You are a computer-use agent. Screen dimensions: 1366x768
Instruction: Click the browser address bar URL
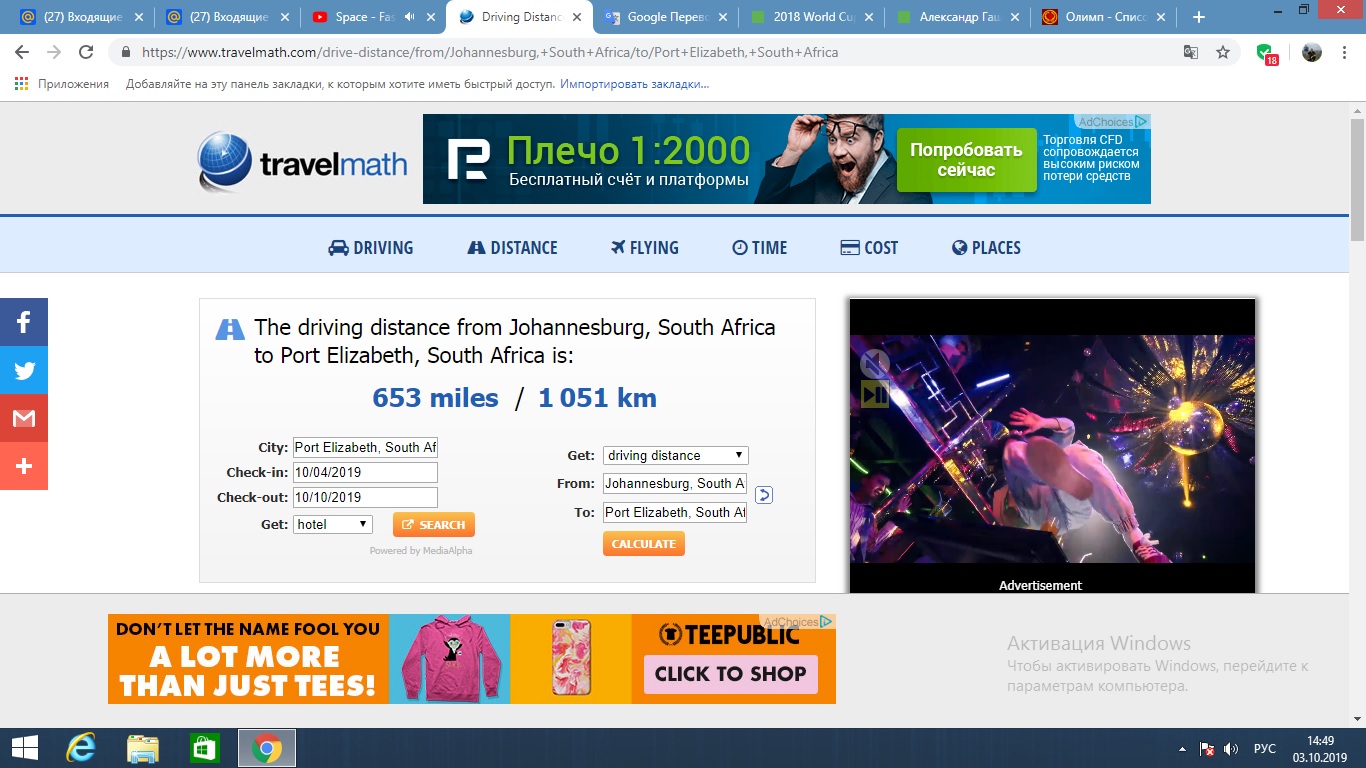point(490,52)
